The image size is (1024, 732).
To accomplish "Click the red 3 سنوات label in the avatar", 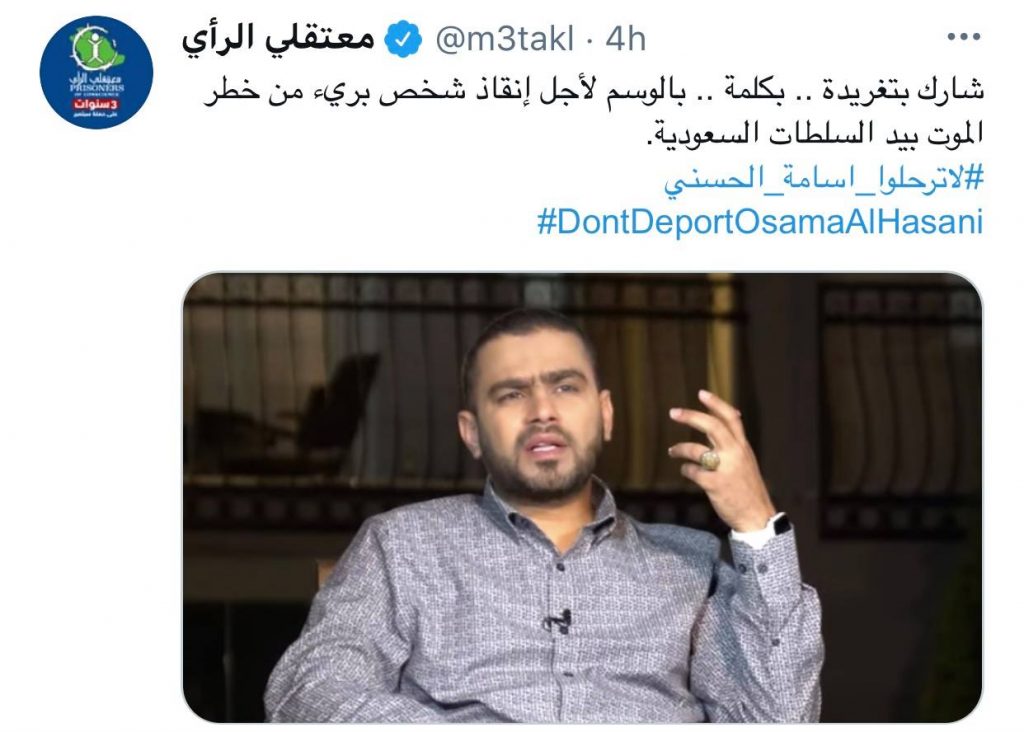I will [x=95, y=104].
